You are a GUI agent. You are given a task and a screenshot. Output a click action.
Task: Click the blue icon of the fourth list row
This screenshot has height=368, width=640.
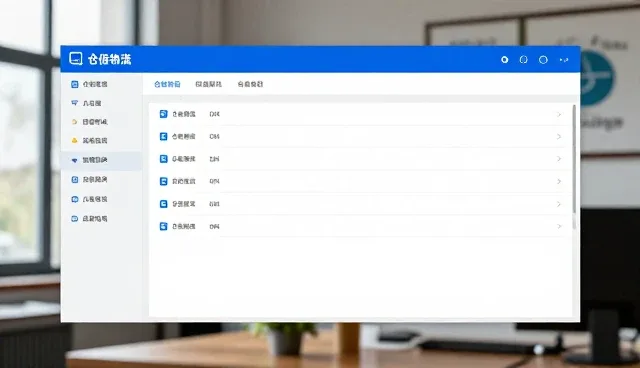point(163,181)
